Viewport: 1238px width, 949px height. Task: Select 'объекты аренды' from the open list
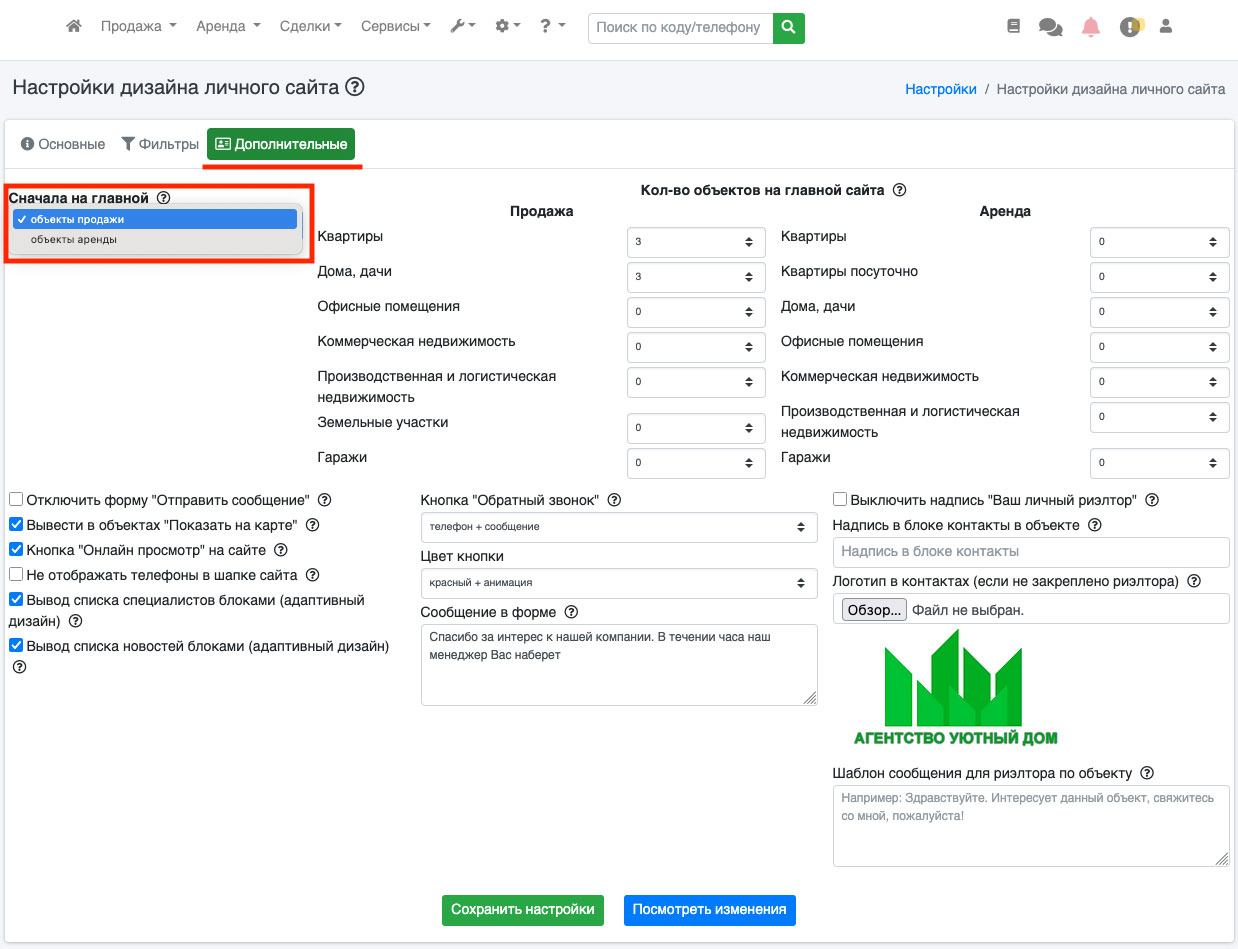(x=74, y=240)
